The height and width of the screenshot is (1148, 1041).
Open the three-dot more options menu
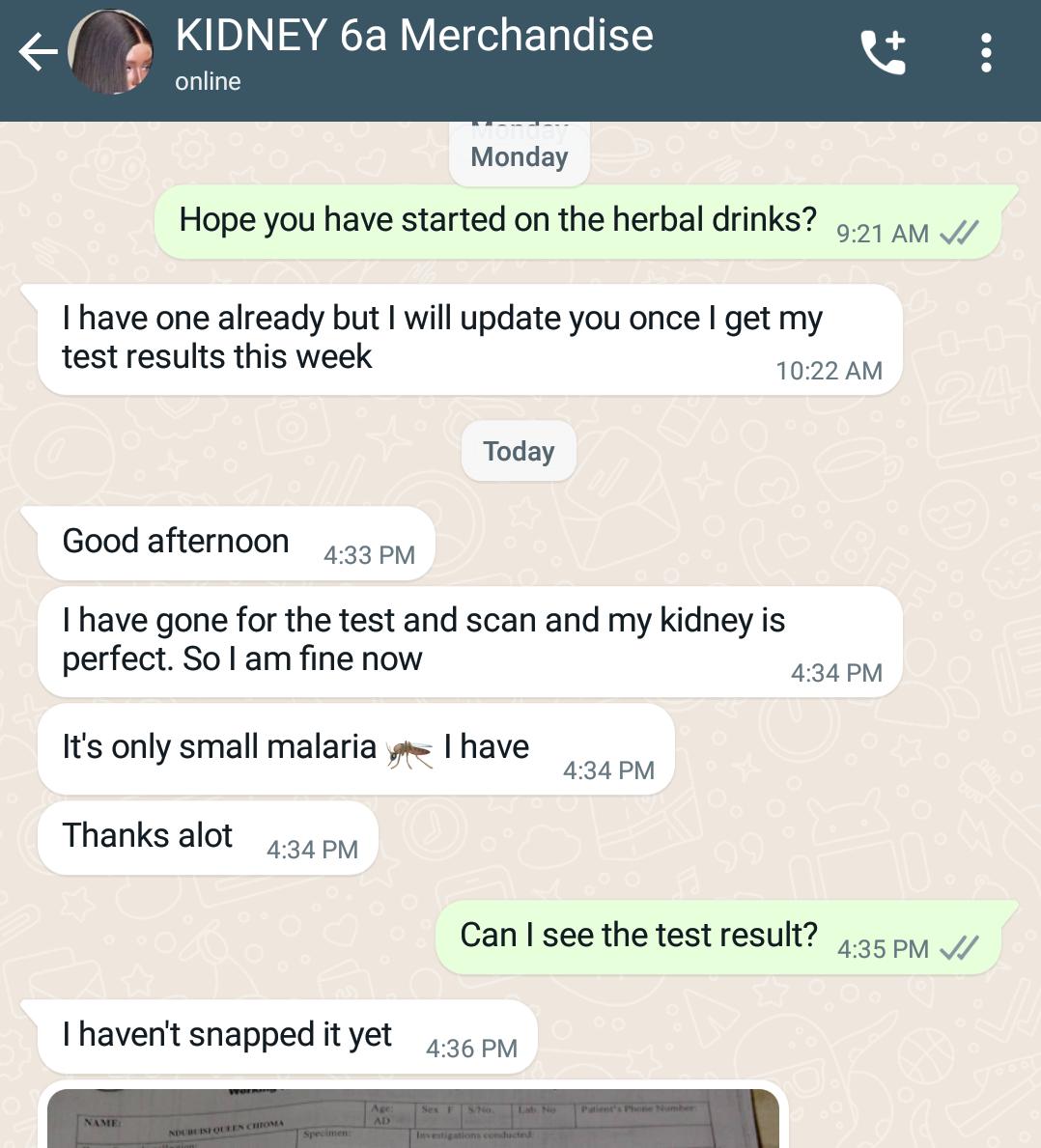pos(986,53)
